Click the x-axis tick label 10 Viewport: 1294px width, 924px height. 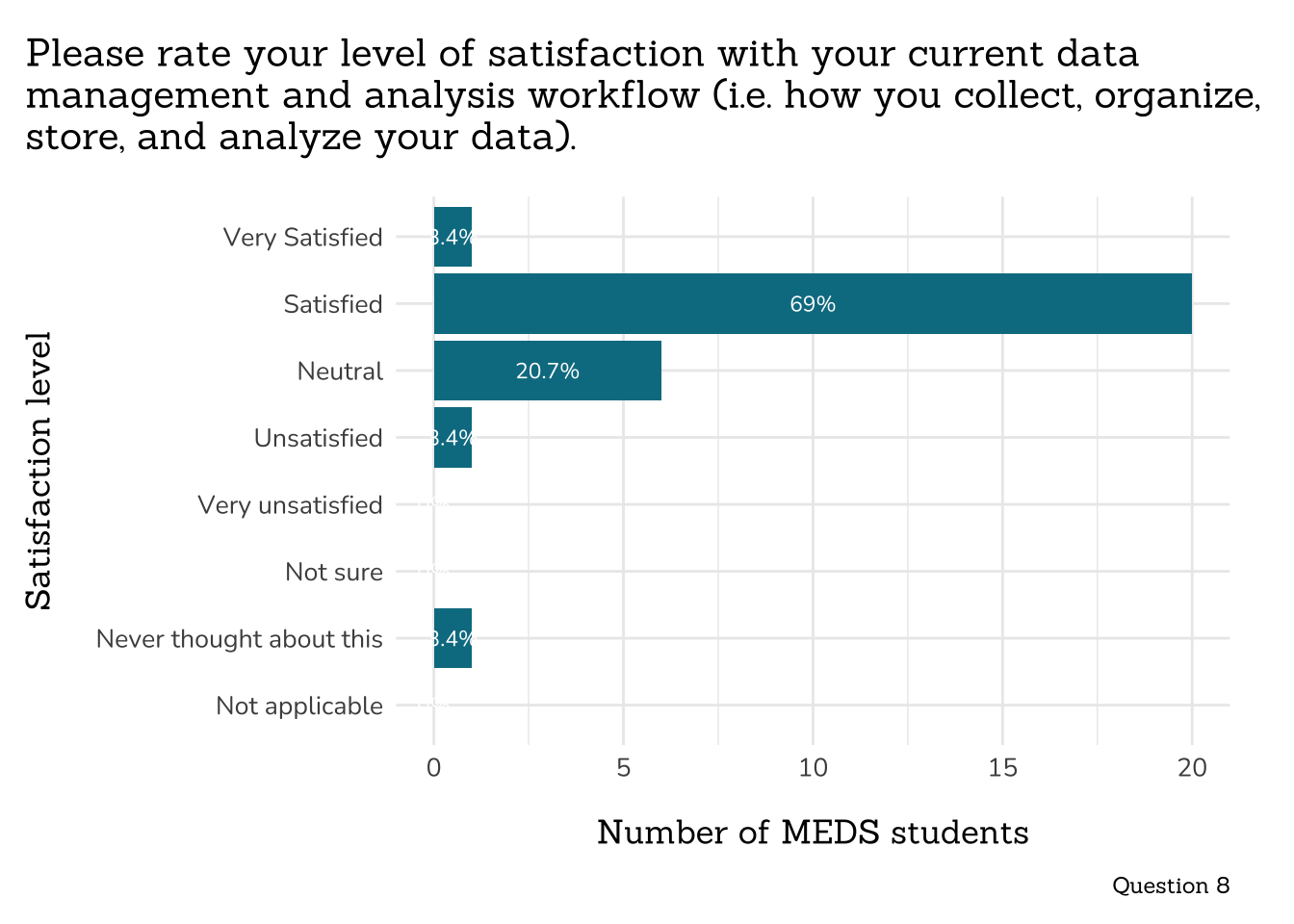pos(813,768)
